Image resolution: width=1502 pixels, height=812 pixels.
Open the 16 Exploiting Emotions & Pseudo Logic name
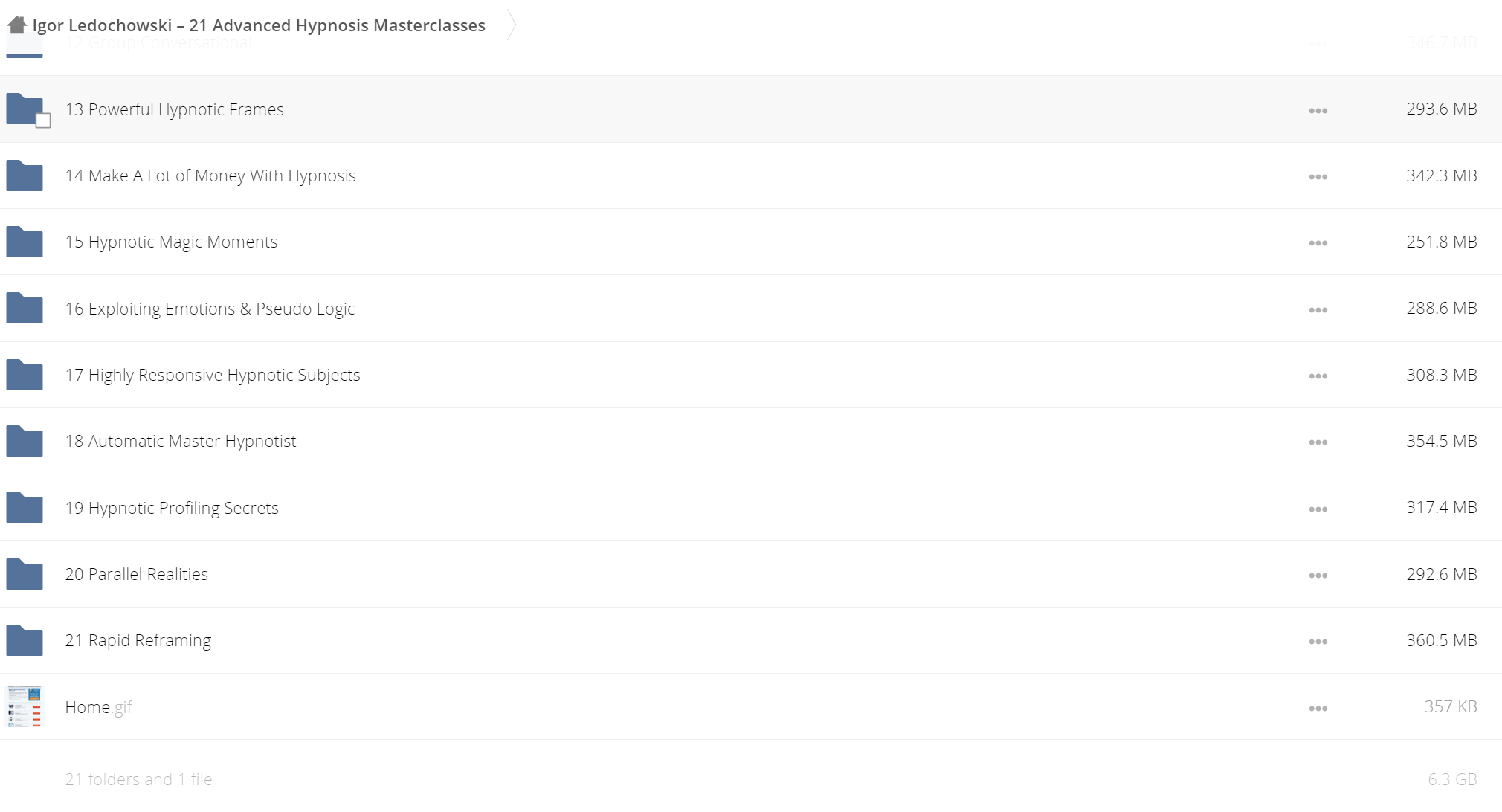210,309
